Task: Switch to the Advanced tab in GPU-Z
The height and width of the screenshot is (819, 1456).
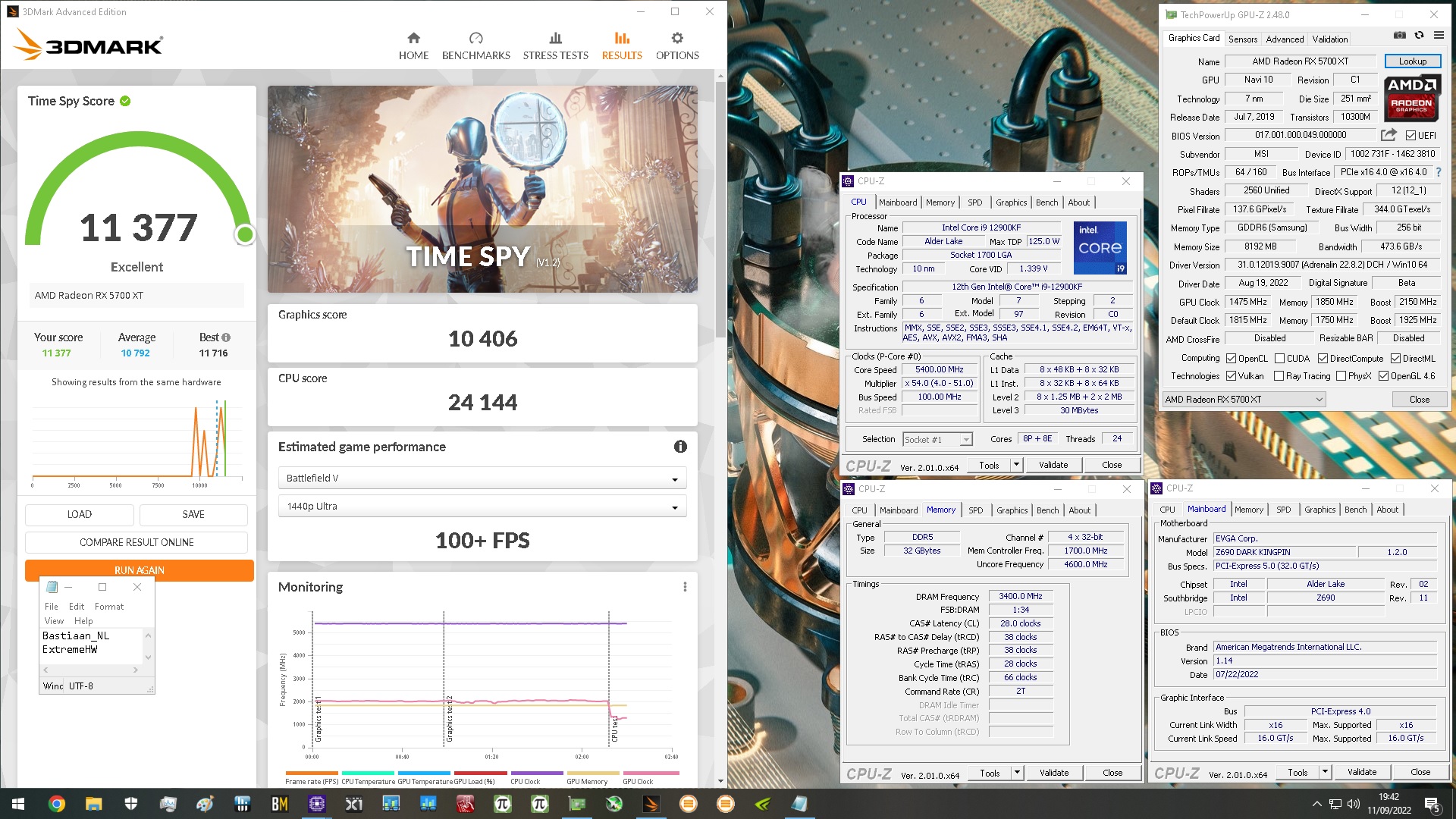Action: [1285, 39]
